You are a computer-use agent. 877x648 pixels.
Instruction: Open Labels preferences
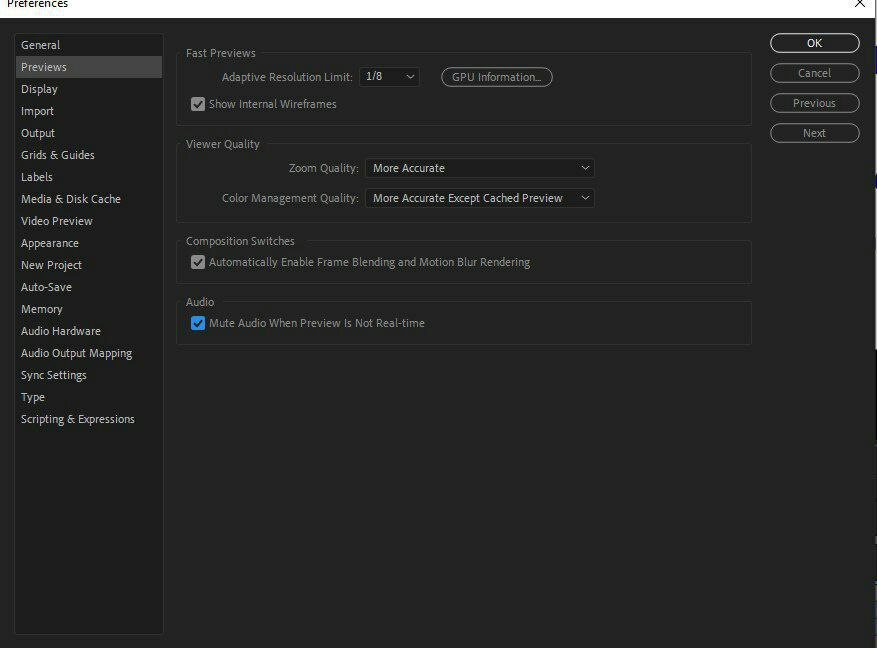tap(89, 177)
